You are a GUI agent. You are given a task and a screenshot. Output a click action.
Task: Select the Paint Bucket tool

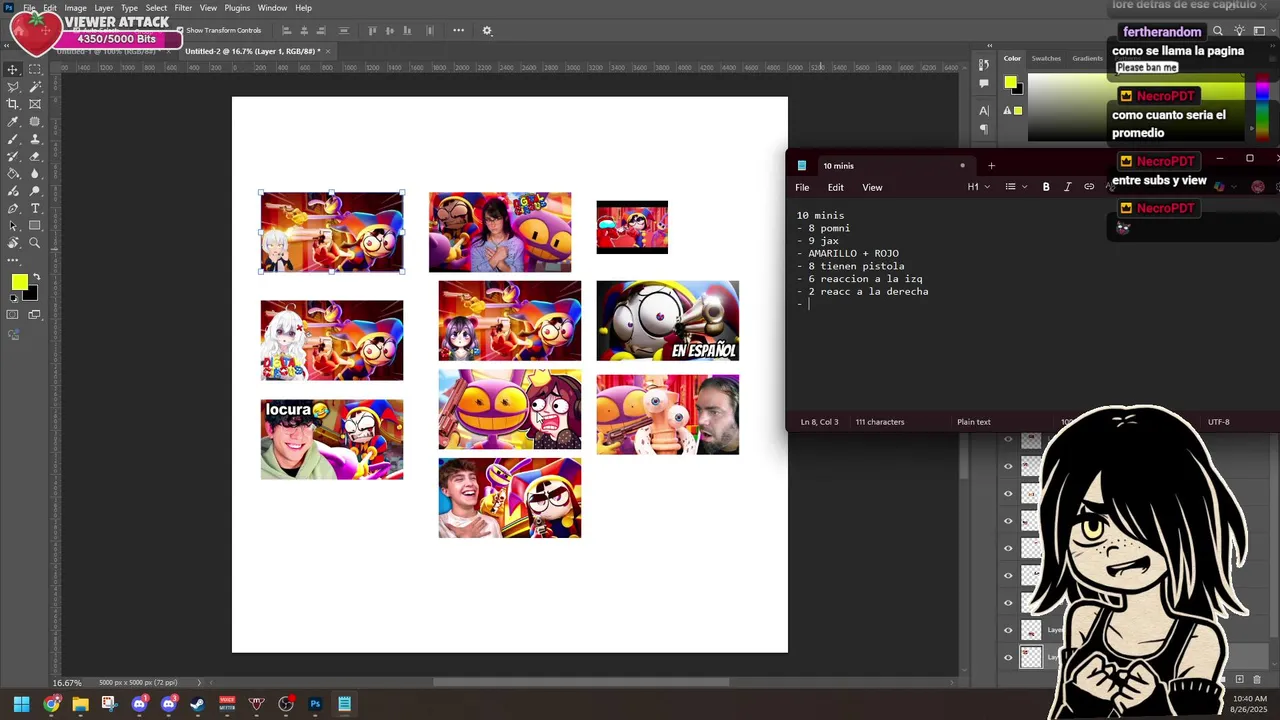point(13,174)
